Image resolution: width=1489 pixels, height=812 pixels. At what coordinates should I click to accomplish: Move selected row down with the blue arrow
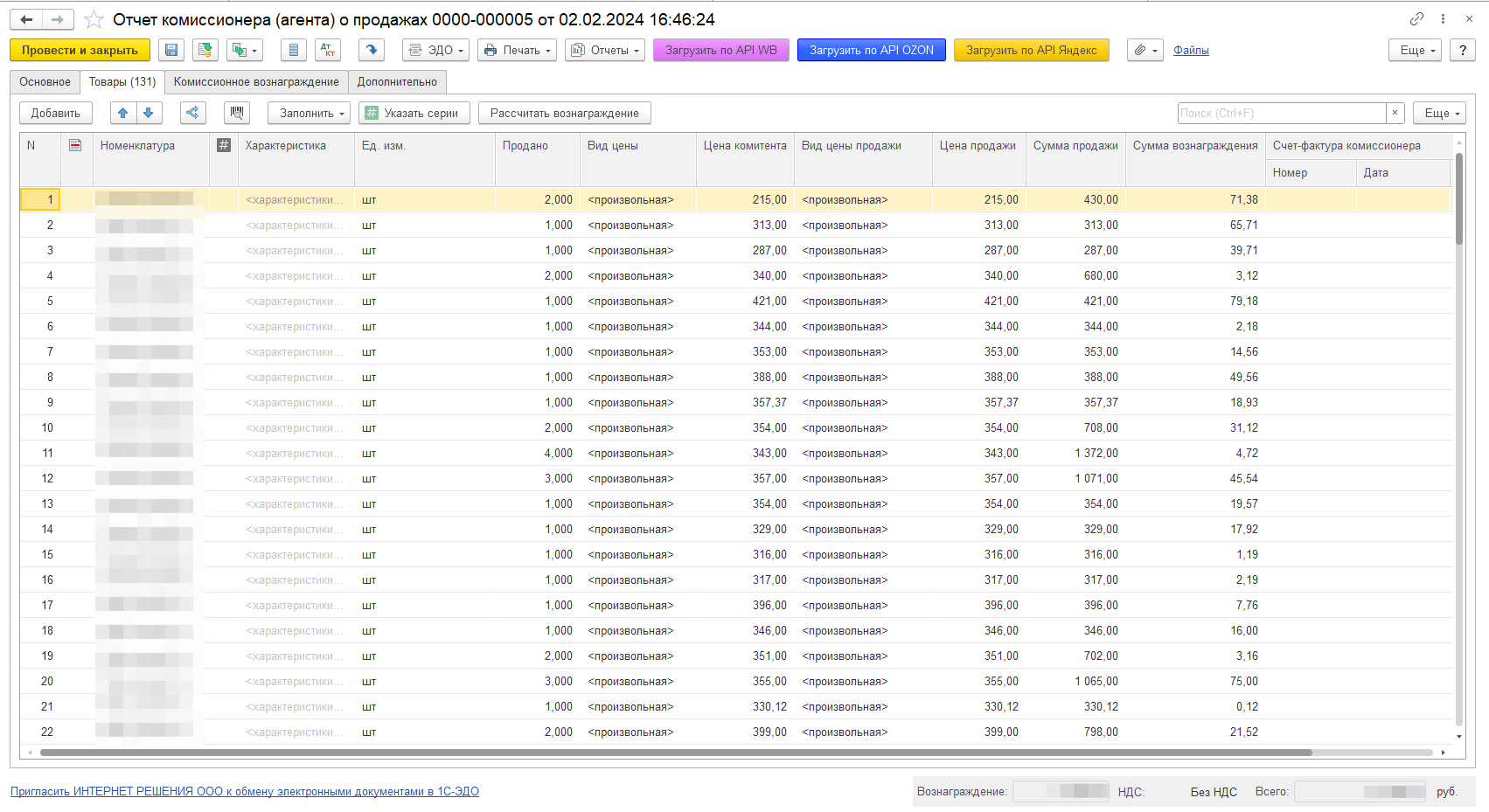click(x=149, y=113)
